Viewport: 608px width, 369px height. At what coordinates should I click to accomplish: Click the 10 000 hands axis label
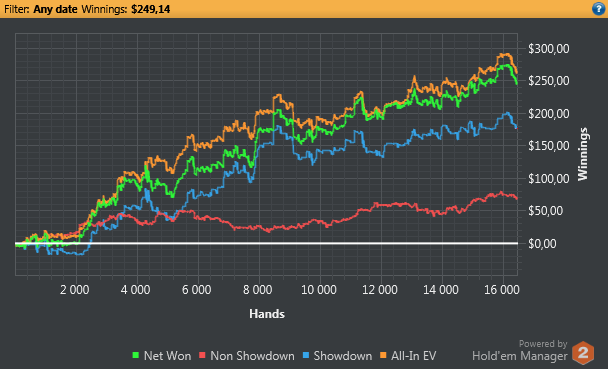pyautogui.click(x=319, y=290)
